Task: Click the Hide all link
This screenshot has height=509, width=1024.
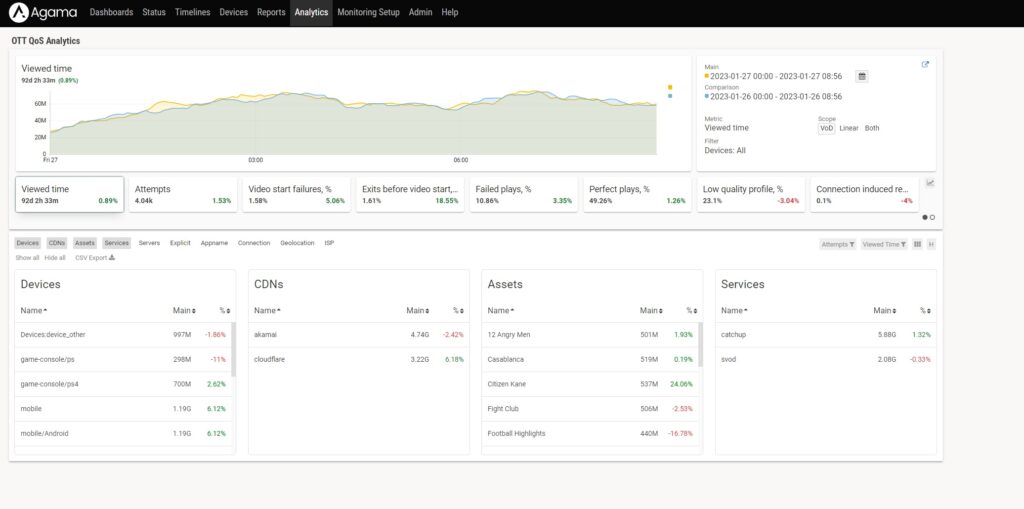Action: 55,257
